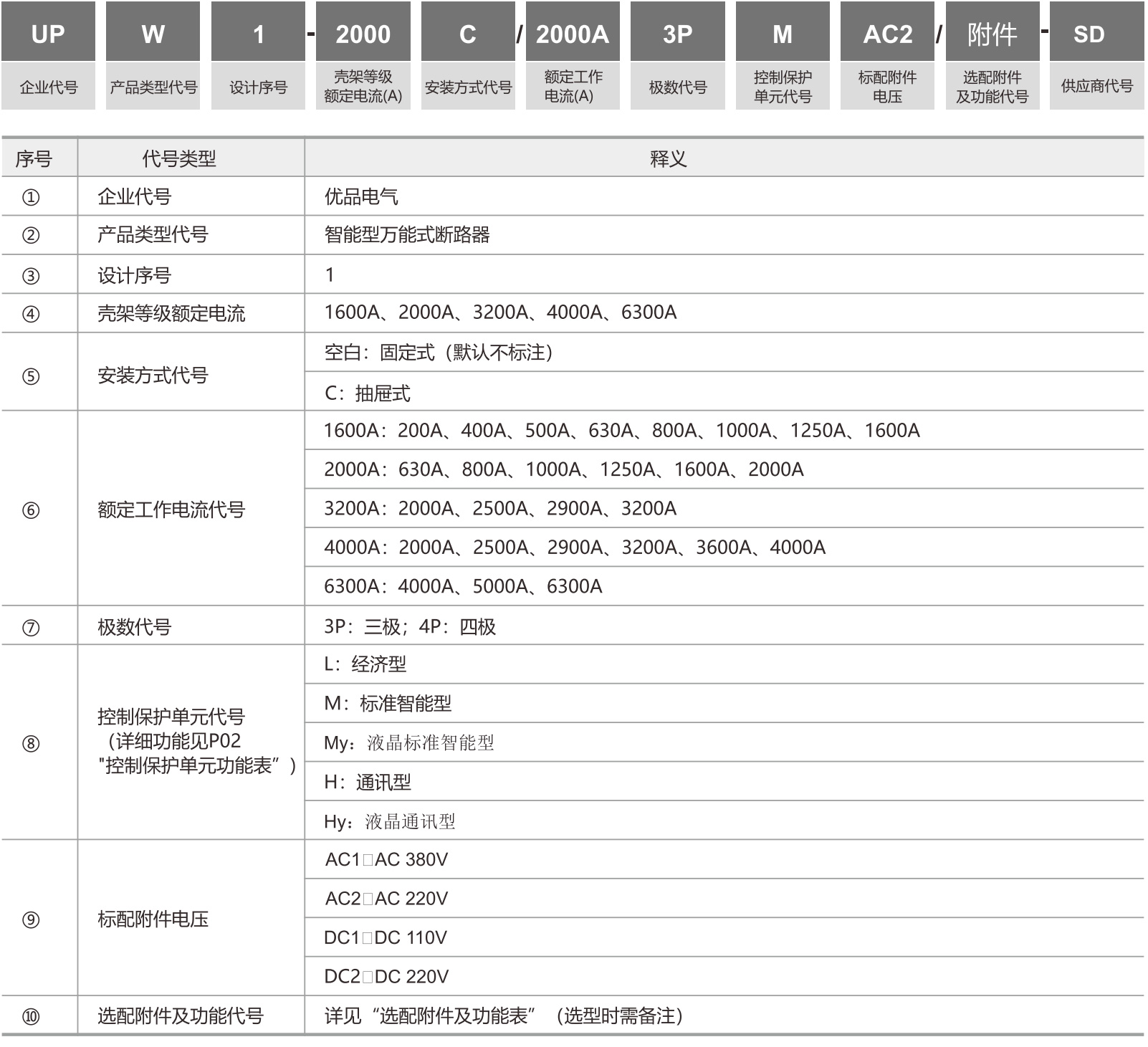The image size is (1148, 1047).
Task: Click the row starting '3200A：2000A'
Action: (724, 508)
